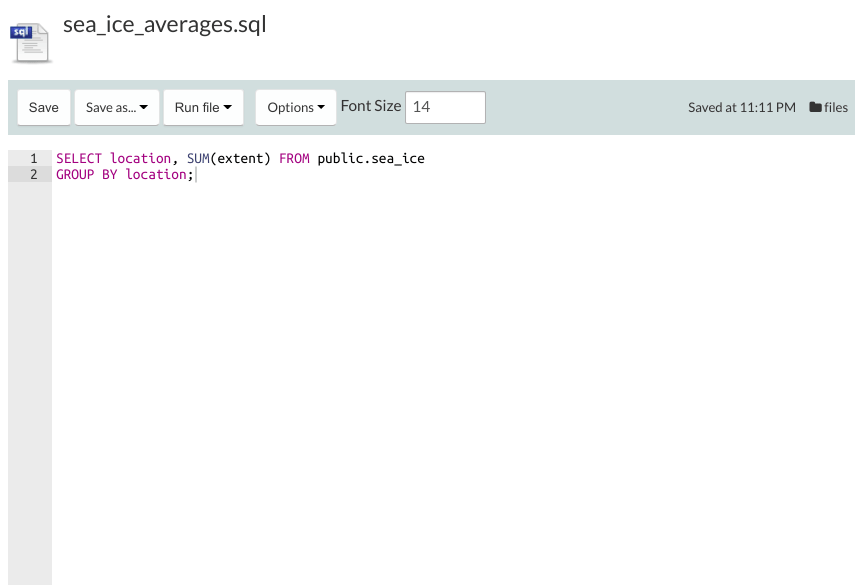Click the Saved at 11:11 PM status text
The image size is (855, 585).
tap(741, 107)
